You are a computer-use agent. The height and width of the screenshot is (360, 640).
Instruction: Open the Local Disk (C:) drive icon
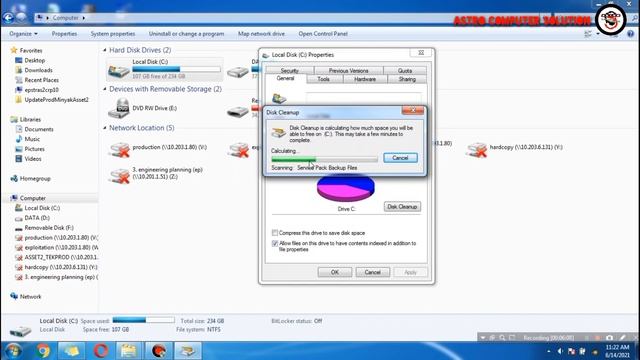point(119,71)
